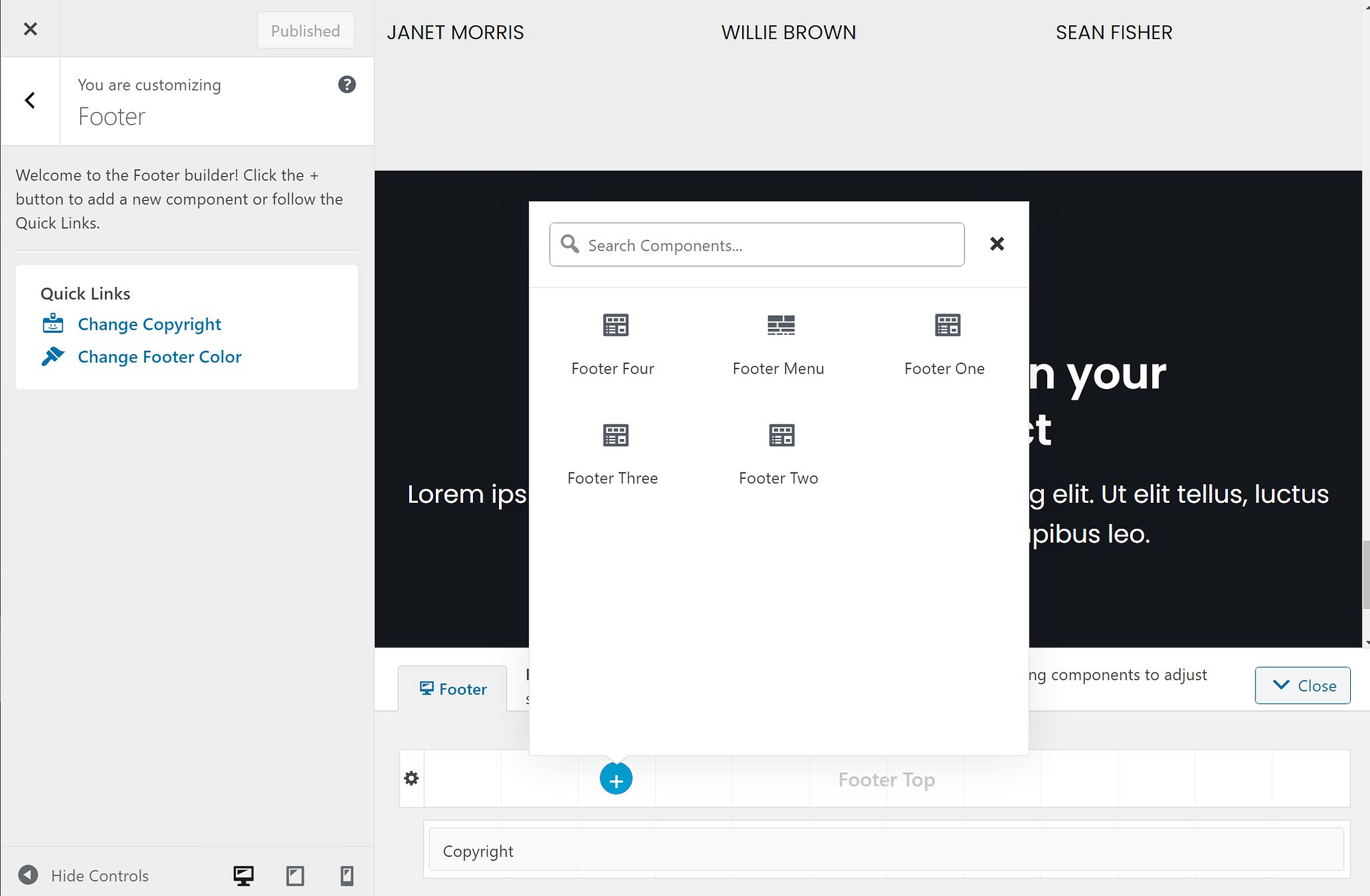The image size is (1370, 896).
Task: Click the copyright quick link icon
Action: 52,324
